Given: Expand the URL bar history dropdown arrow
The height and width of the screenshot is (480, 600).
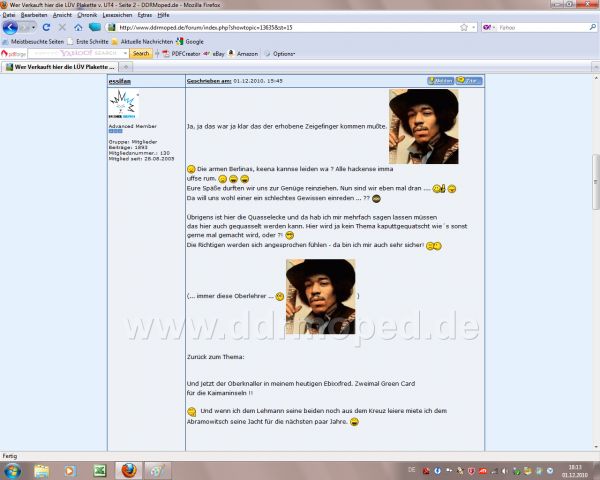Looking at the screenshot, I should click(476, 27).
